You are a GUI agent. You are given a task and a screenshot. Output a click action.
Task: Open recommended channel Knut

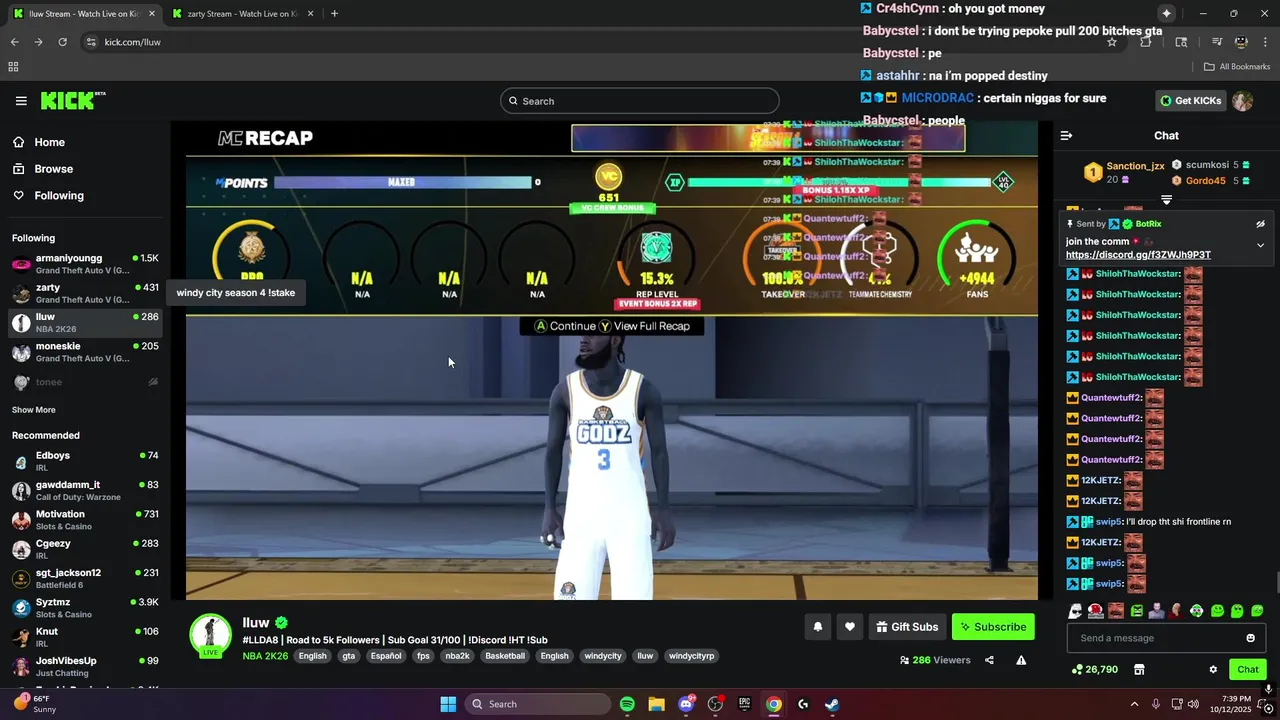click(x=85, y=637)
